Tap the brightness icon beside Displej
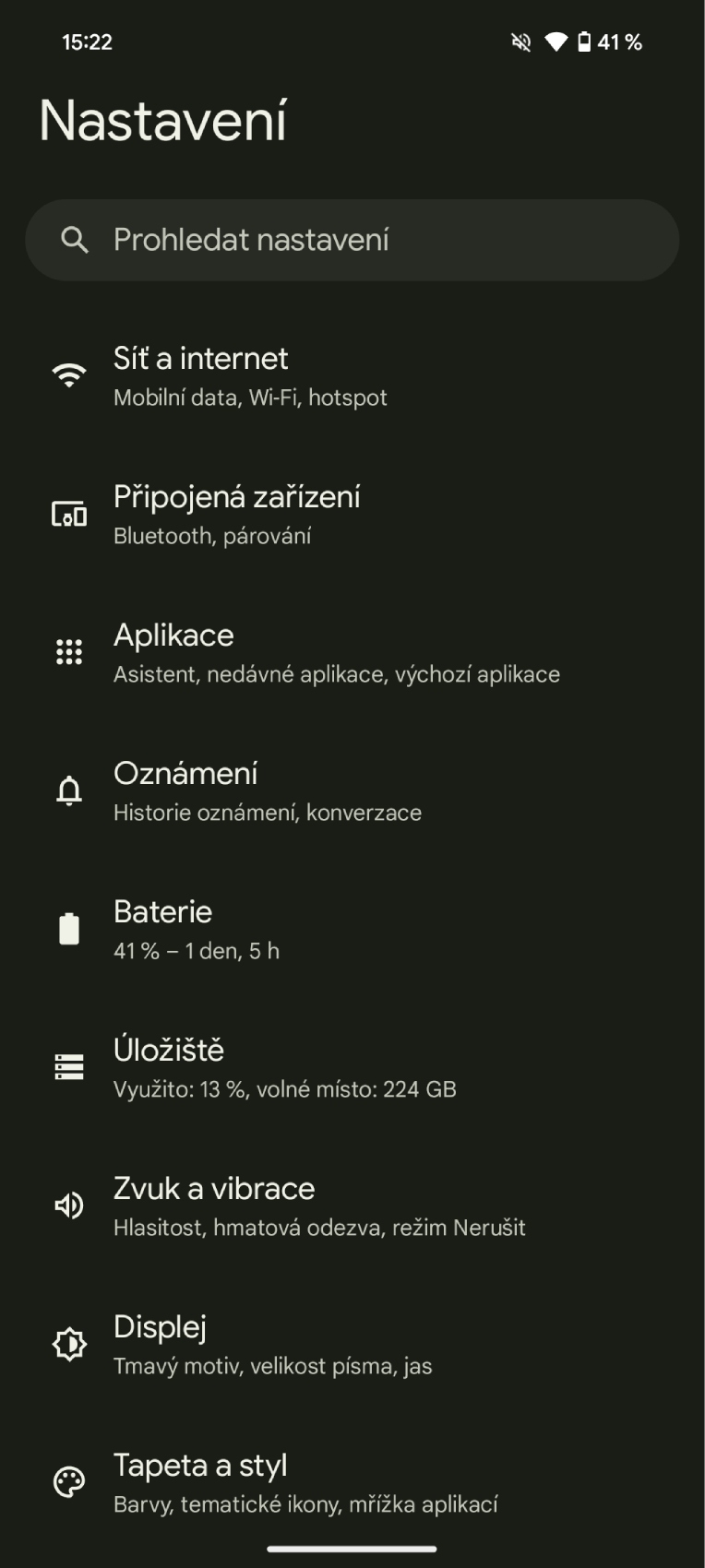The height and width of the screenshot is (1568, 705). click(69, 1344)
